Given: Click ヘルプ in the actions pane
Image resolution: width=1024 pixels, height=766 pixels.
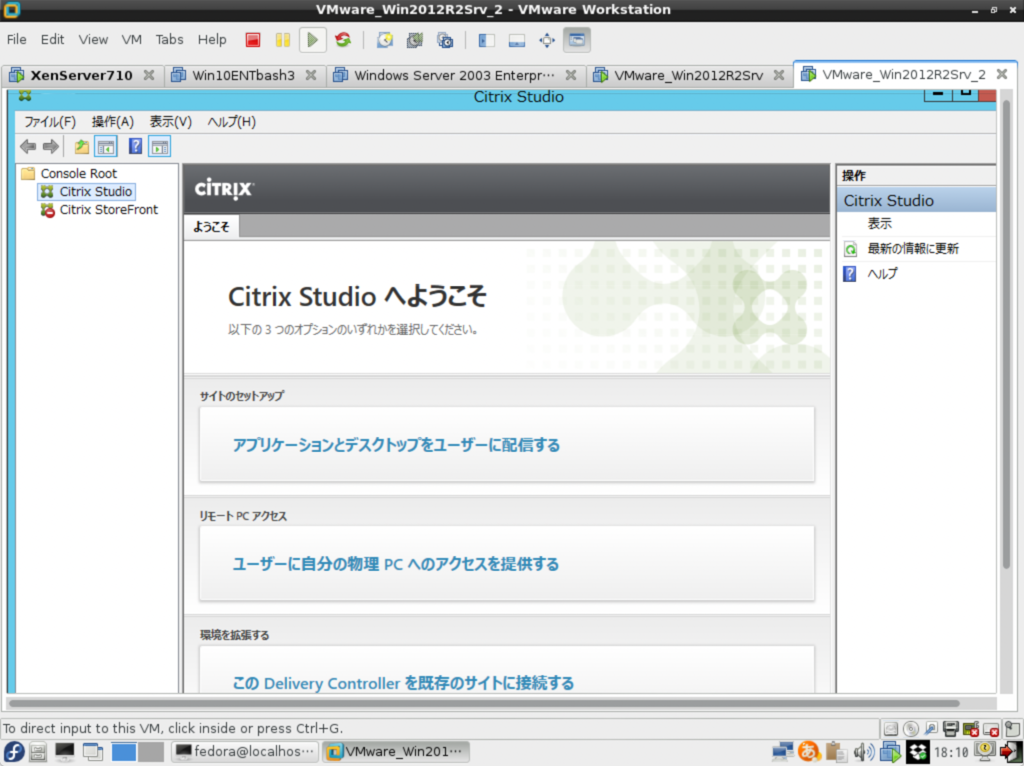Looking at the screenshot, I should 882,274.
